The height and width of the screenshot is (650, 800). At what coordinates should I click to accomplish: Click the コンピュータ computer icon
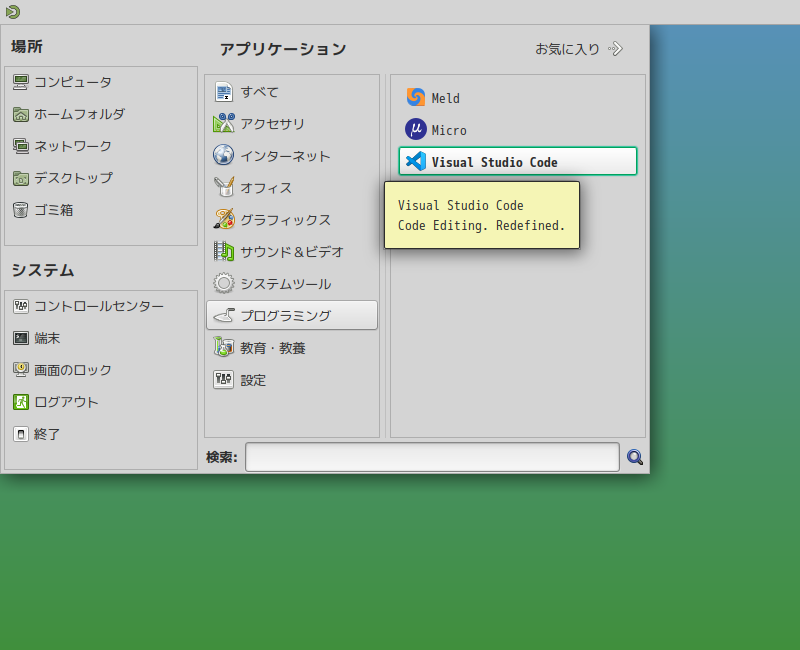pos(20,82)
